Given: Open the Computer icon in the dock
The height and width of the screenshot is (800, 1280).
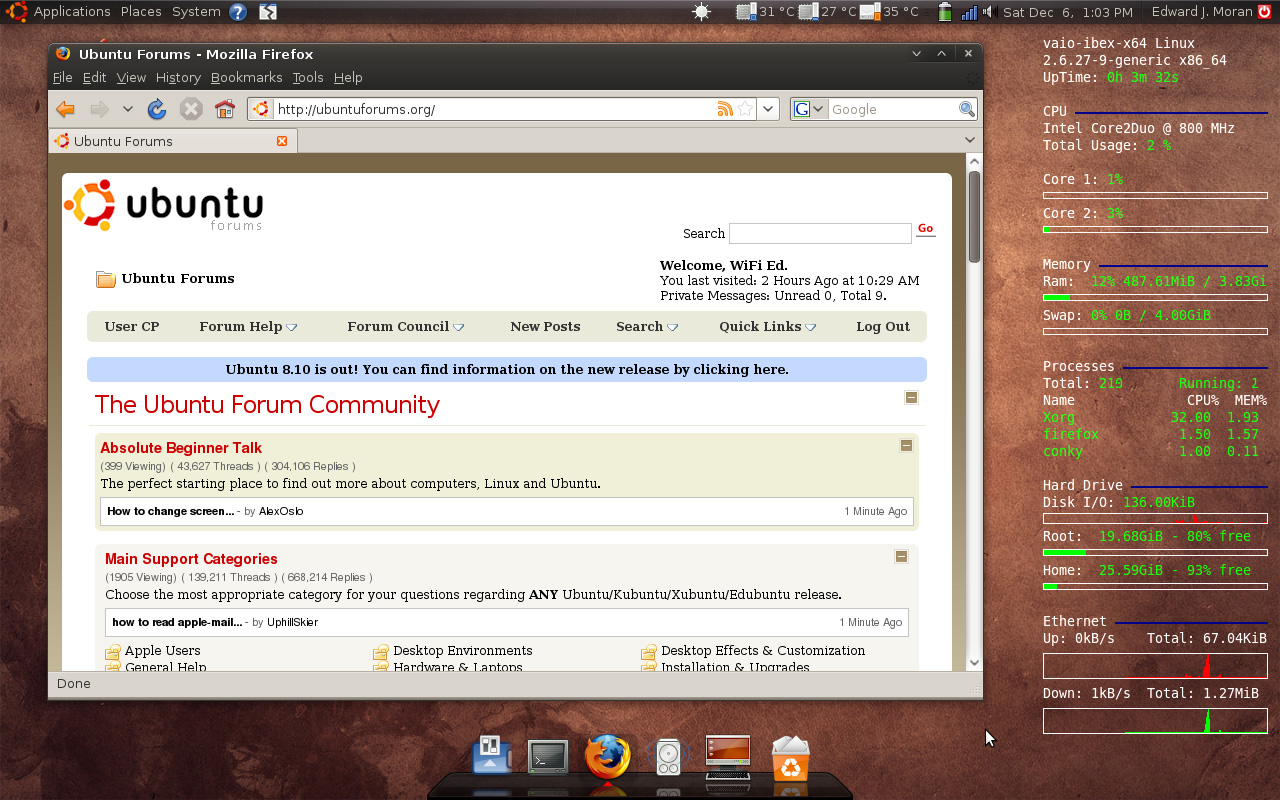Looking at the screenshot, I should (728, 757).
